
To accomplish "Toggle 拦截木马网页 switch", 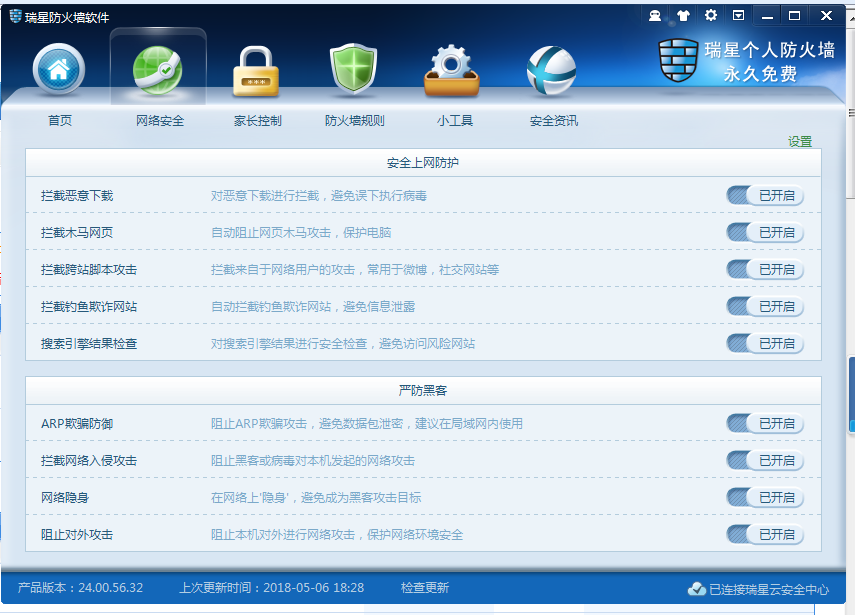I will pos(765,233).
